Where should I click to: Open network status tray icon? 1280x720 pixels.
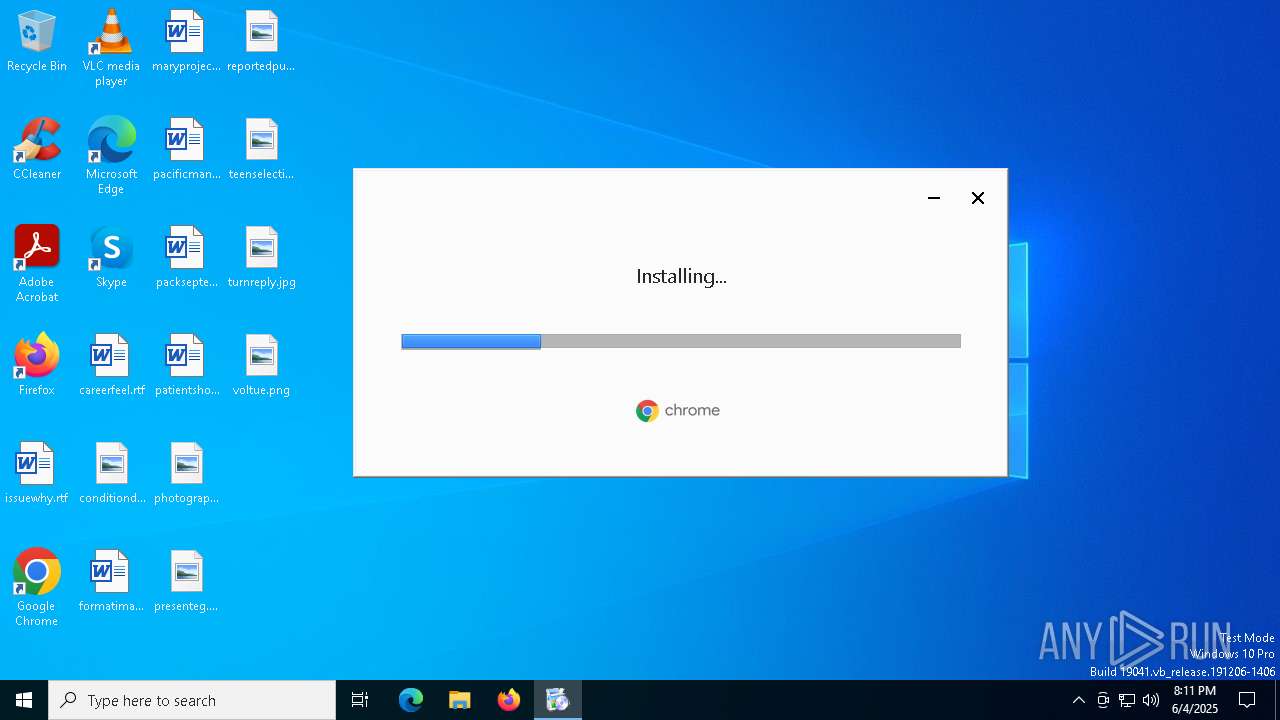(x=1127, y=700)
